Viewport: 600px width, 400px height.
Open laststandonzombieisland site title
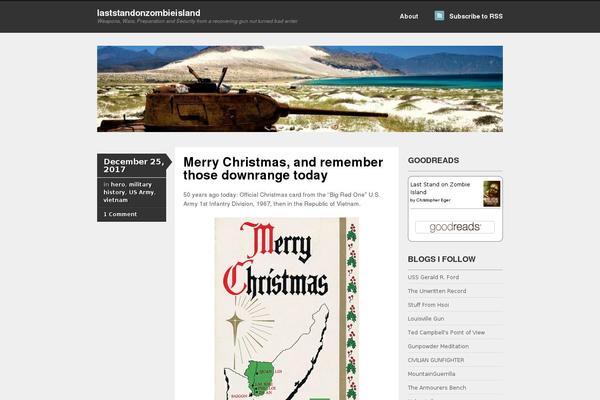coord(148,13)
